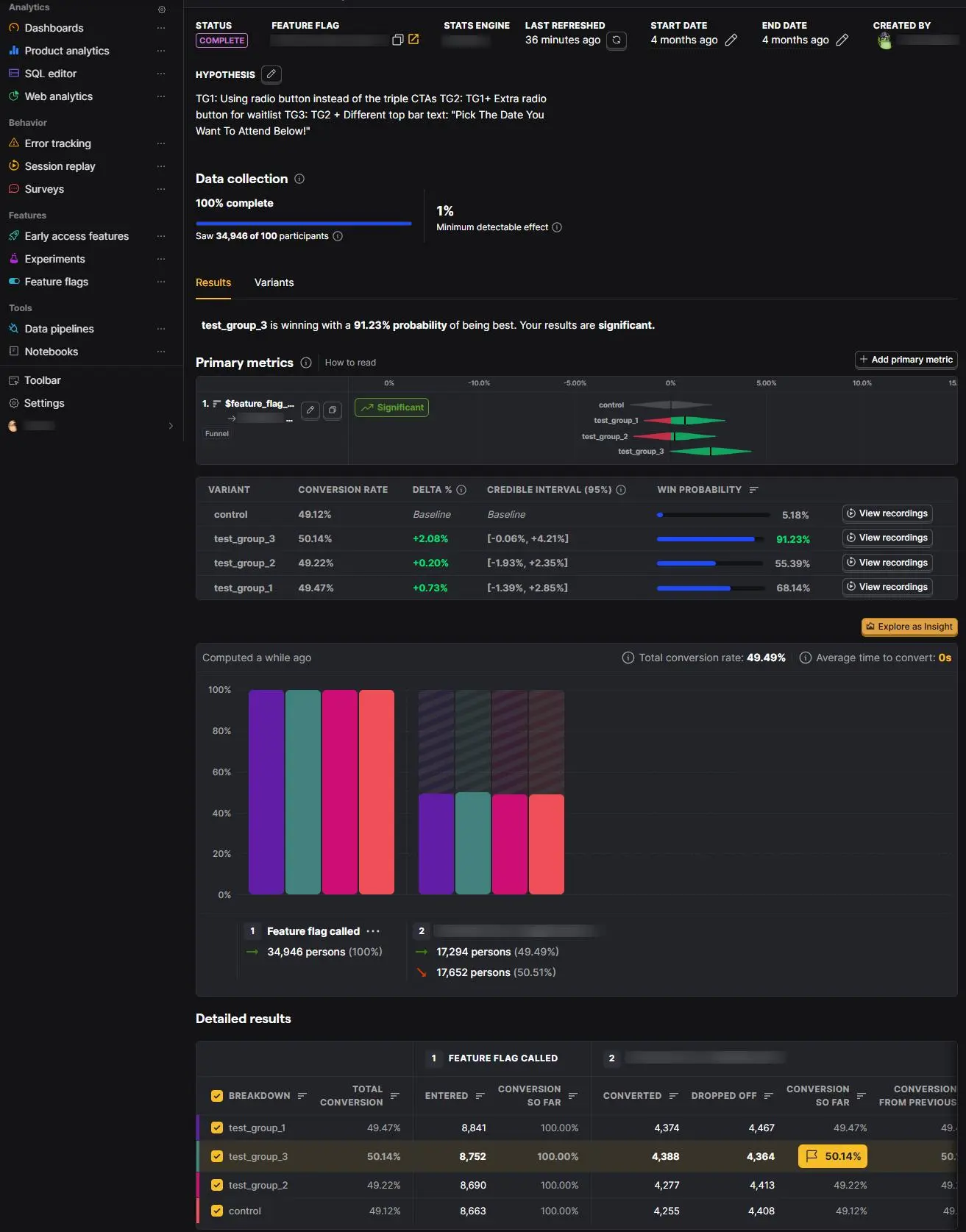Click Explore as Insight button

click(x=909, y=627)
